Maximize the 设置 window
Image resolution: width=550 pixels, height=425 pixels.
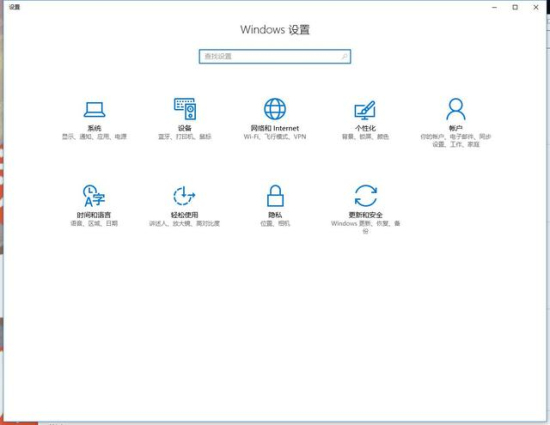515,7
